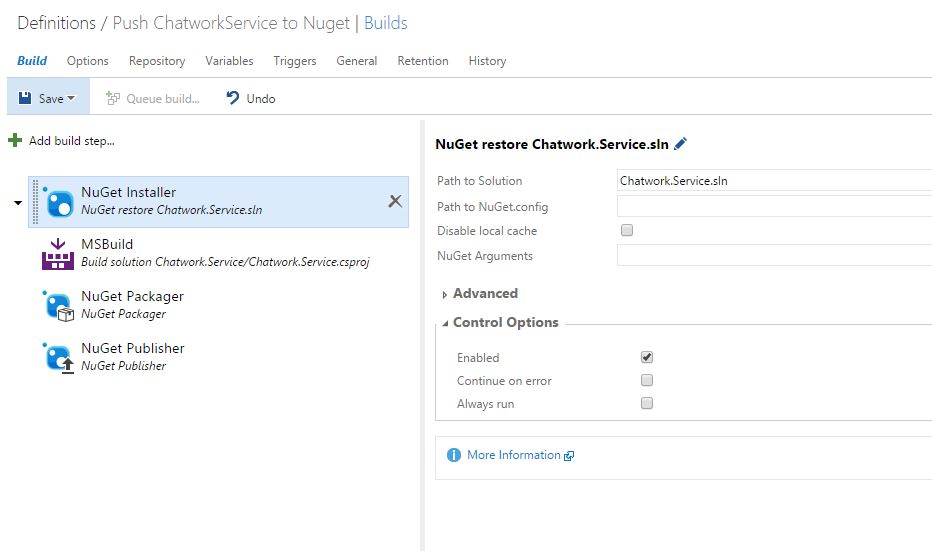Select the NuGet Packager step title

[133, 296]
